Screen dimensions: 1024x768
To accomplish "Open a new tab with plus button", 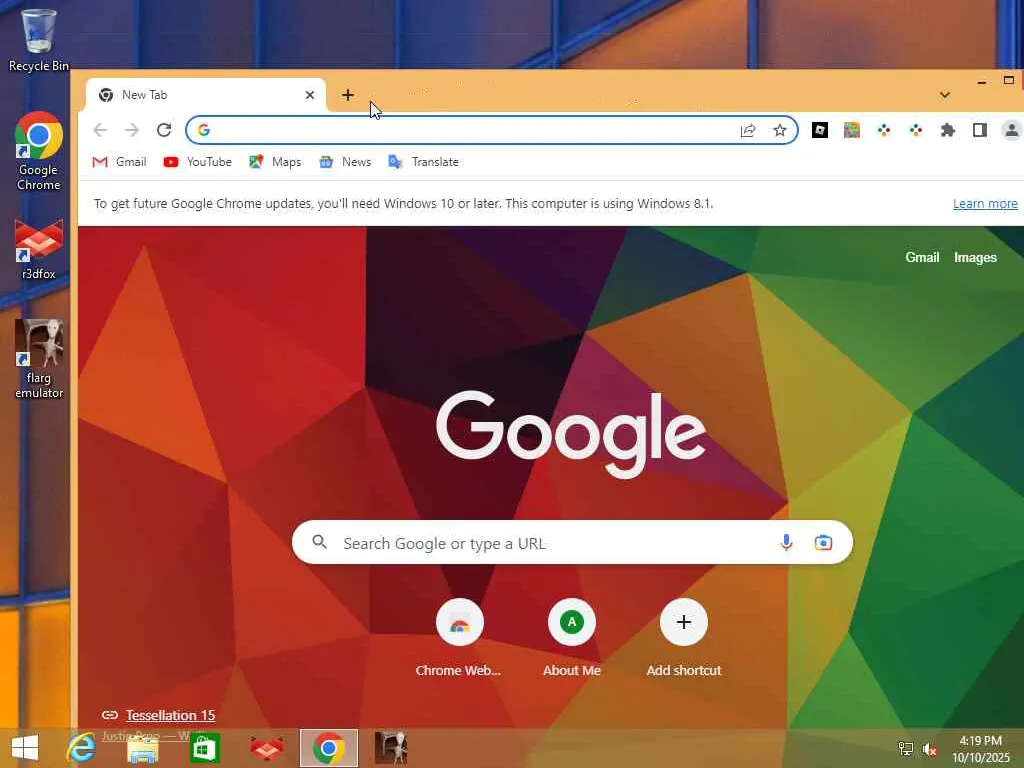I will tap(347, 95).
